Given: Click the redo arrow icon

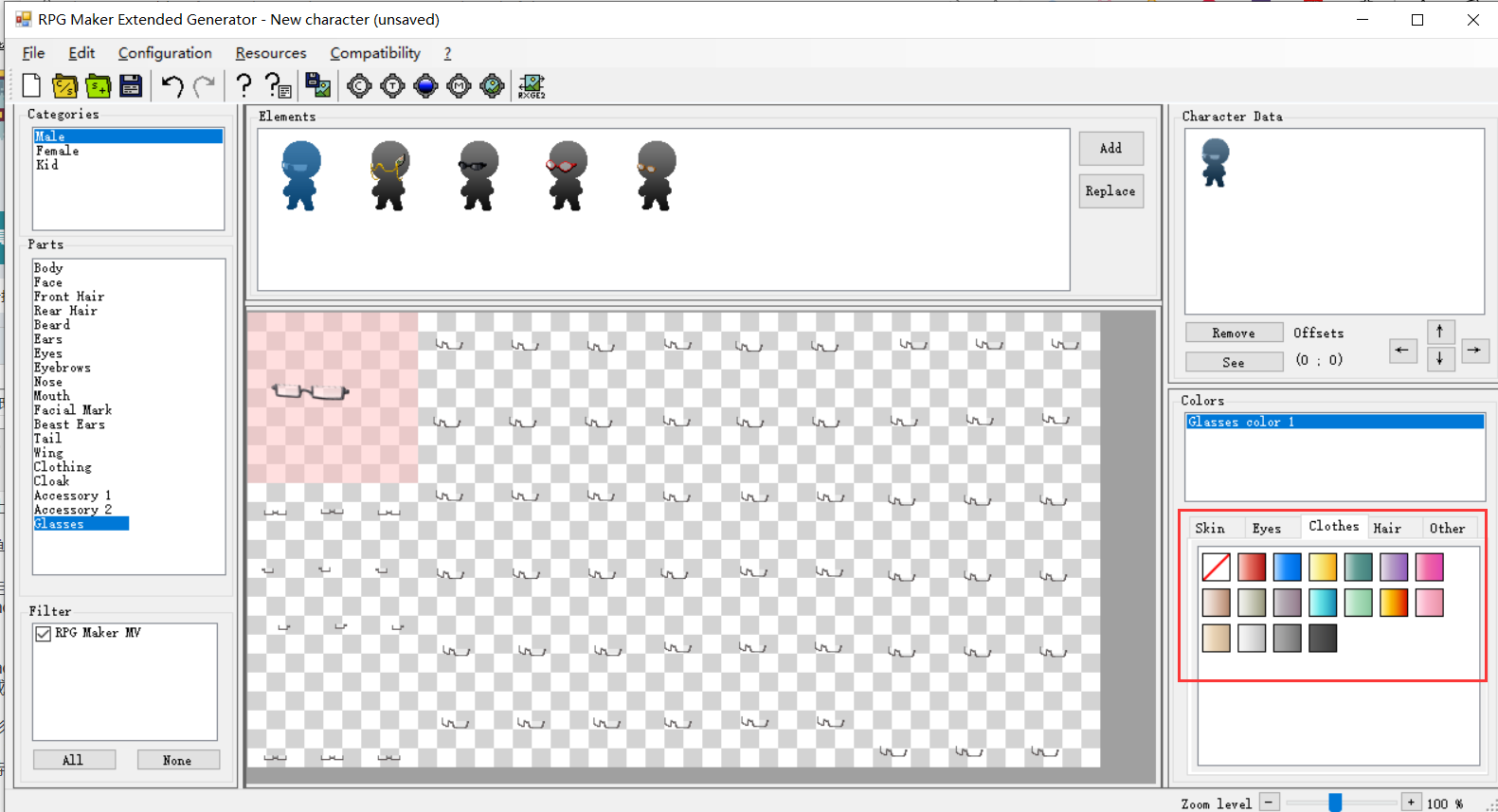Looking at the screenshot, I should coord(204,86).
